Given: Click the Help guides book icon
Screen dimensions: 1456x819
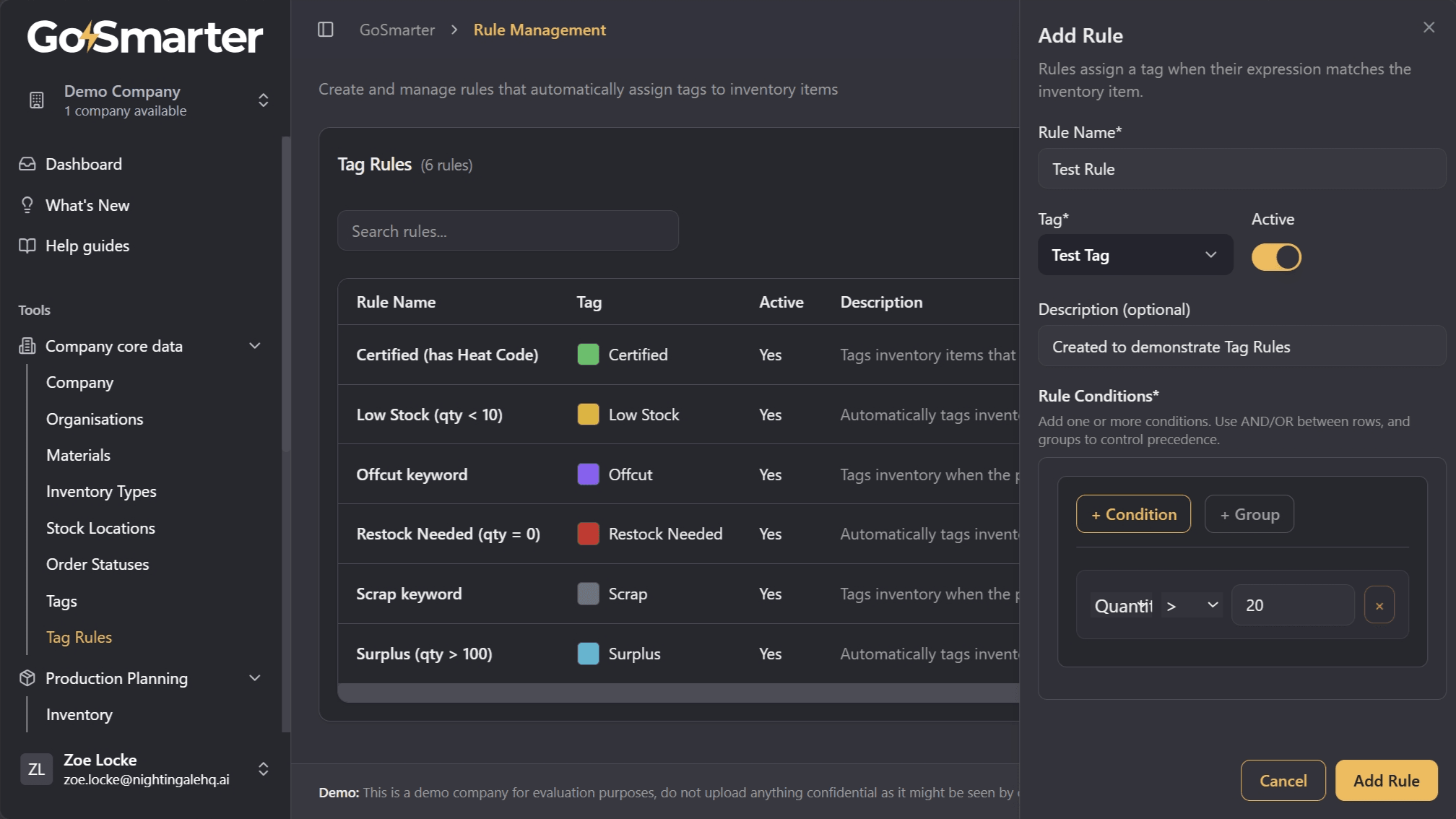Looking at the screenshot, I should coord(27,246).
